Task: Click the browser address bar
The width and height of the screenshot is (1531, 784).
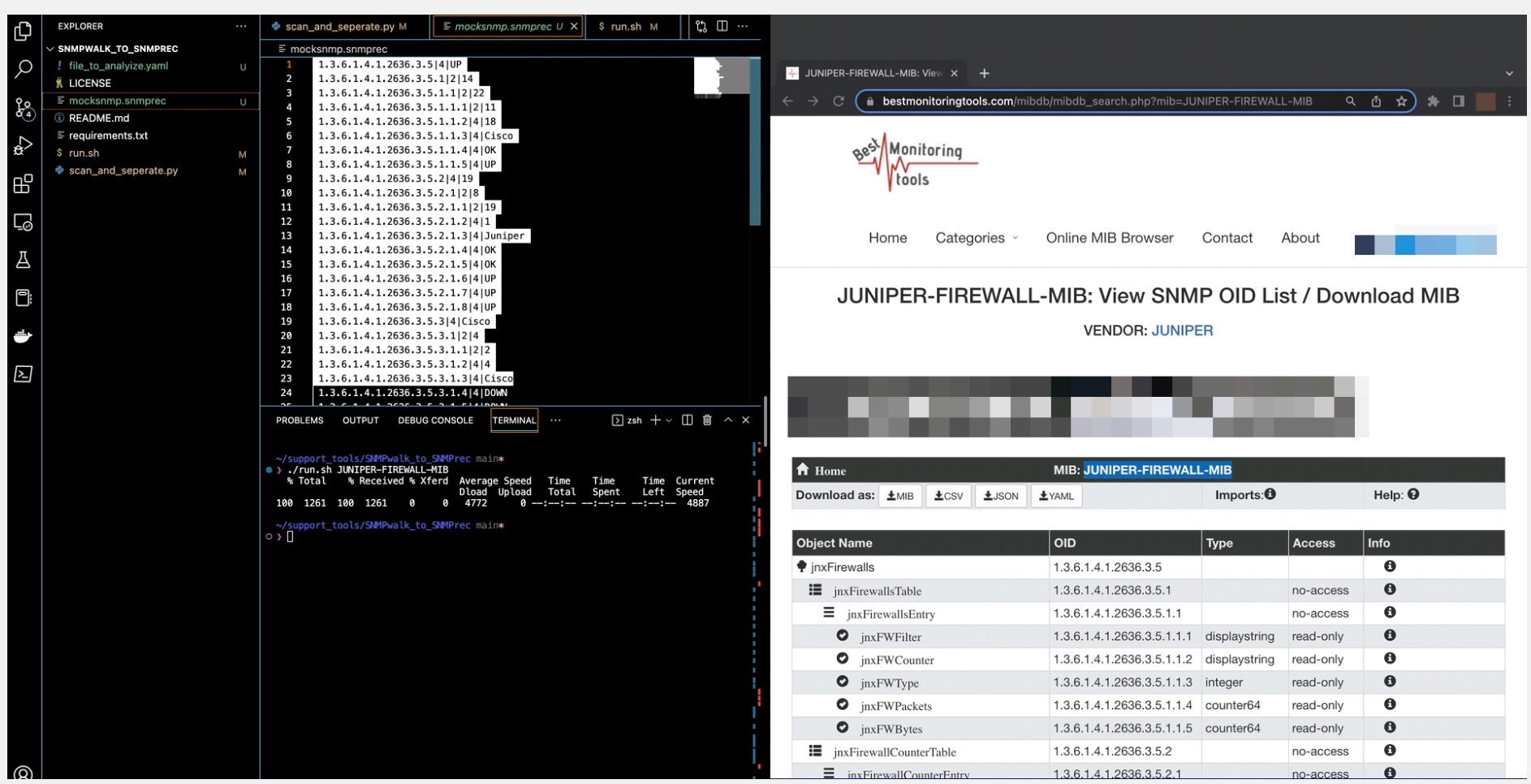Action: (1096, 101)
